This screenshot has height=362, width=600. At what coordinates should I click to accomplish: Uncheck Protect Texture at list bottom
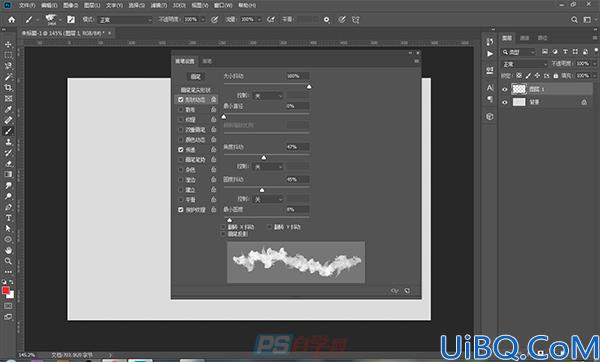(181, 210)
